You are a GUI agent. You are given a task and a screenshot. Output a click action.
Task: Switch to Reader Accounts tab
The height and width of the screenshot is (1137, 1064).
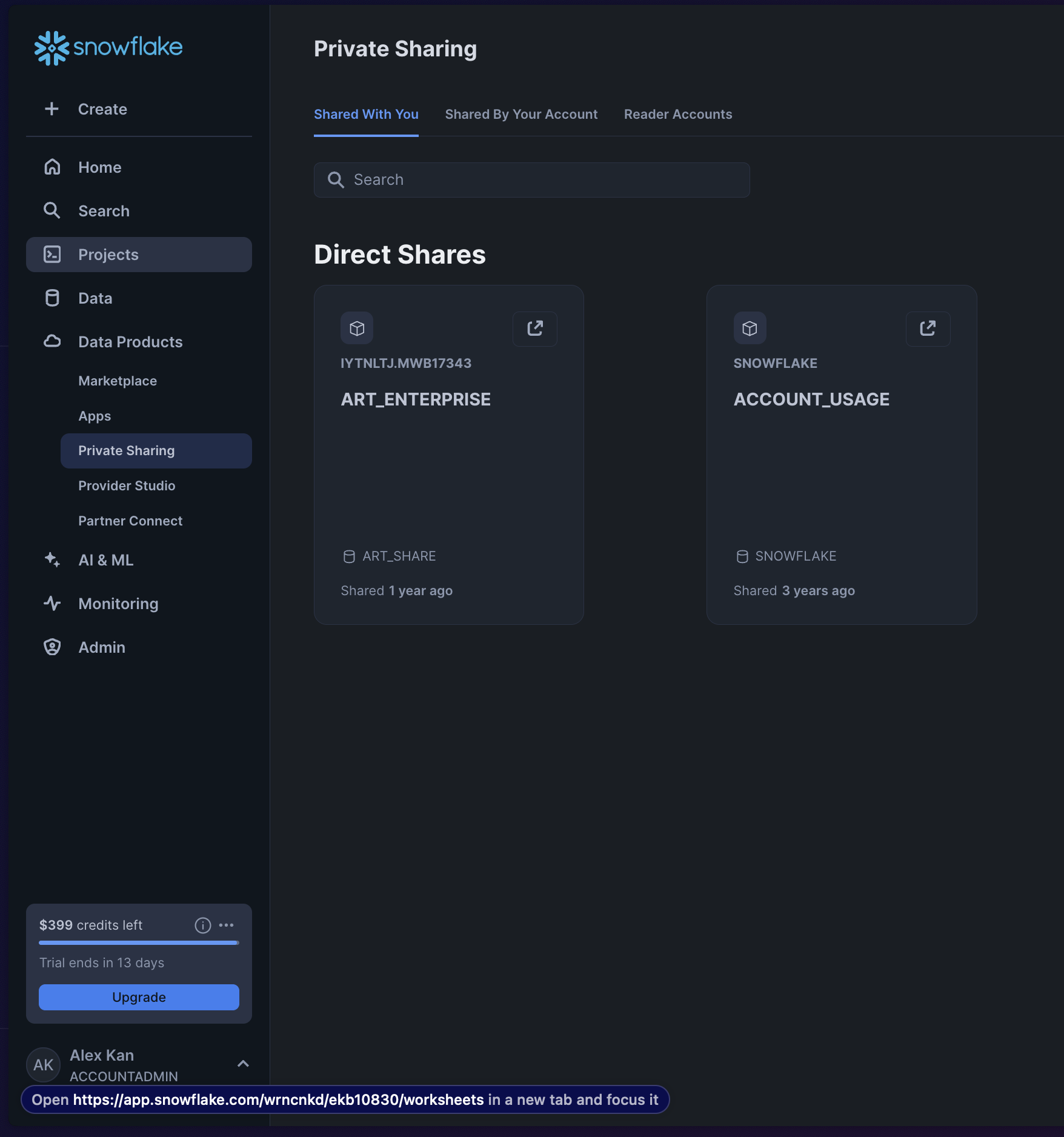678,115
